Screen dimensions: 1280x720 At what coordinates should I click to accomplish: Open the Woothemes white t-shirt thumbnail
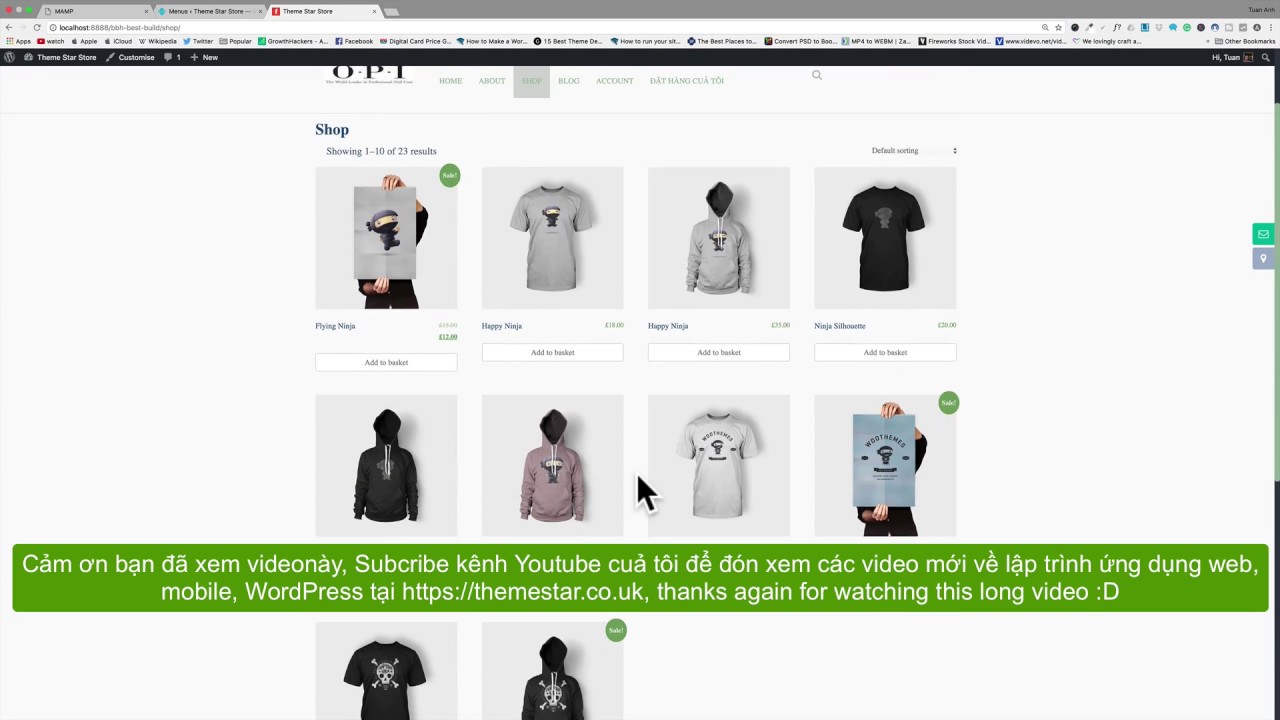[718, 465]
